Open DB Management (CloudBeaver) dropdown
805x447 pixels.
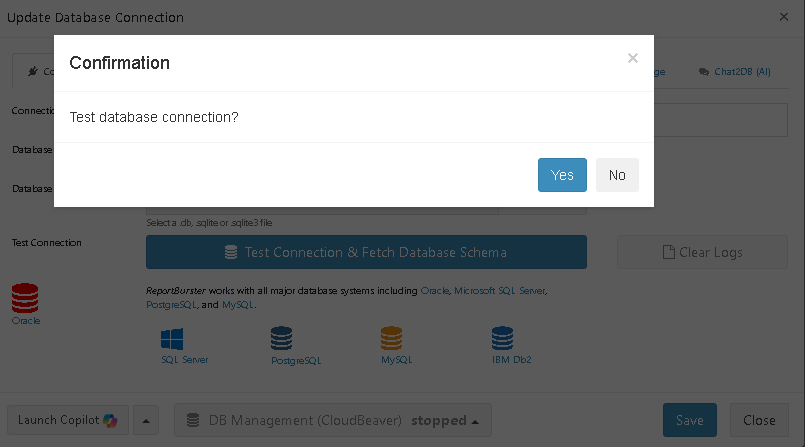tap(333, 421)
